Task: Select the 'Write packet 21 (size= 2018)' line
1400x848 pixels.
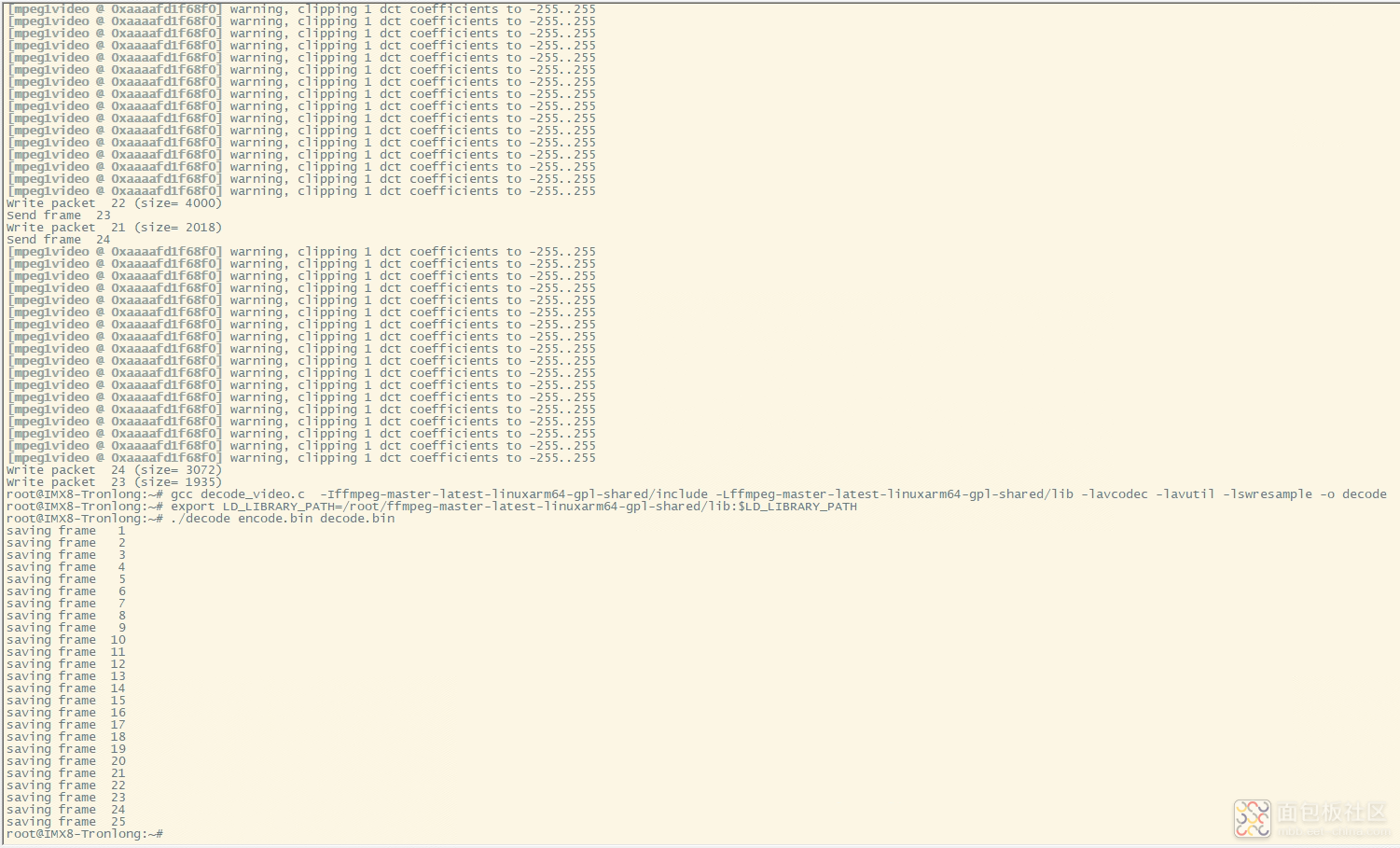Action: click(x=114, y=228)
